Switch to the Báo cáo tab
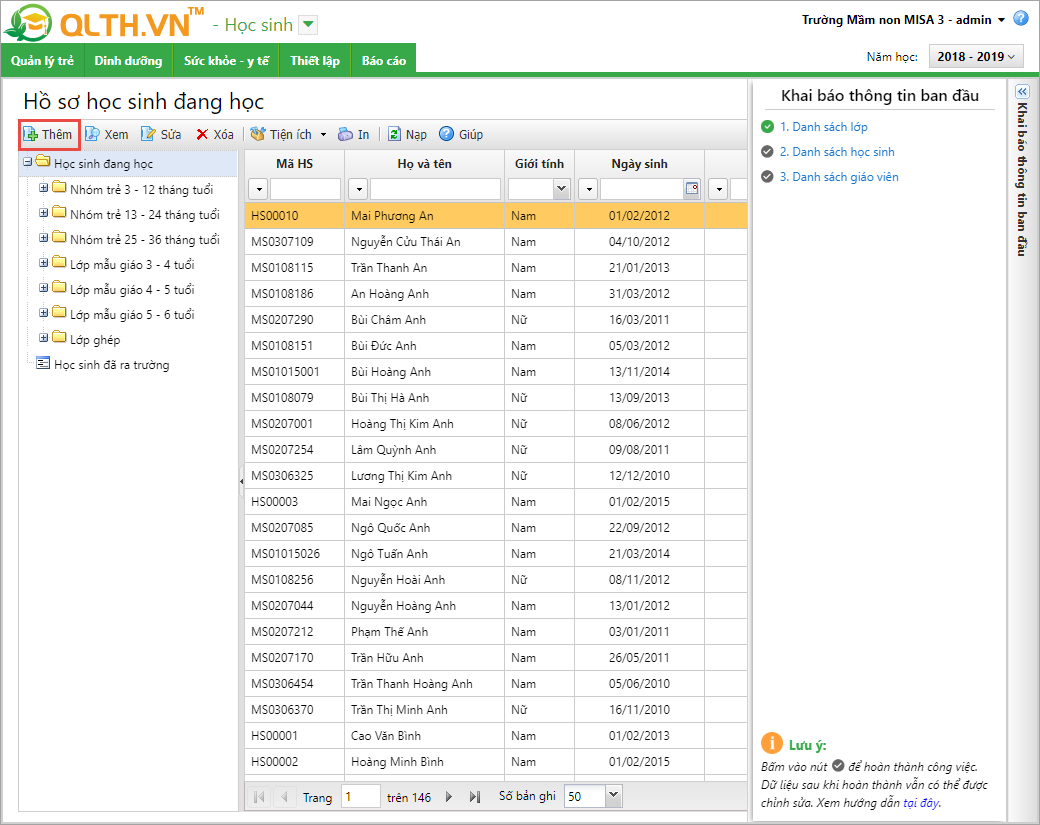This screenshot has height=825, width=1040. pyautogui.click(x=384, y=61)
